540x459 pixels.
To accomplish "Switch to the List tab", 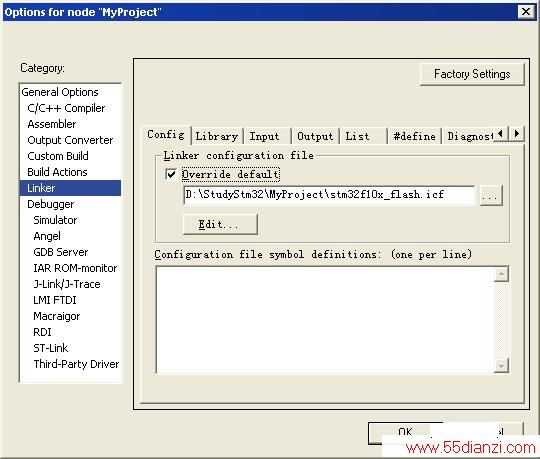I will 363,136.
